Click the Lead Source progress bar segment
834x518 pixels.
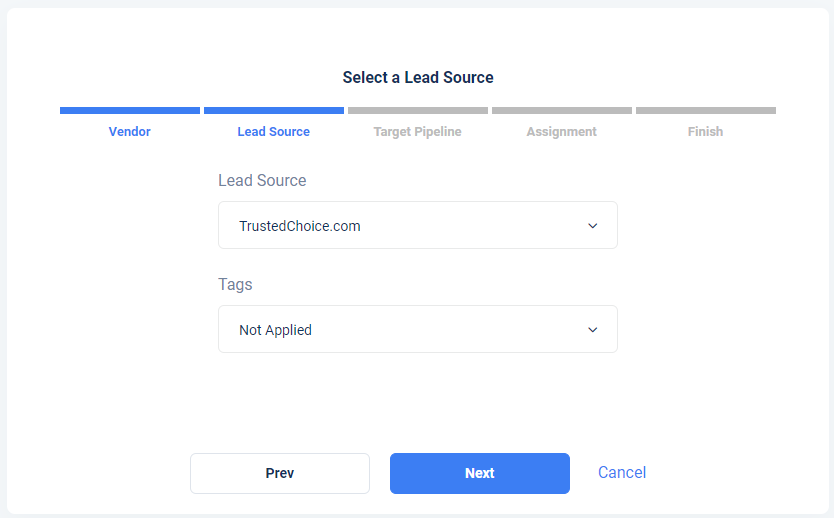pos(274,111)
